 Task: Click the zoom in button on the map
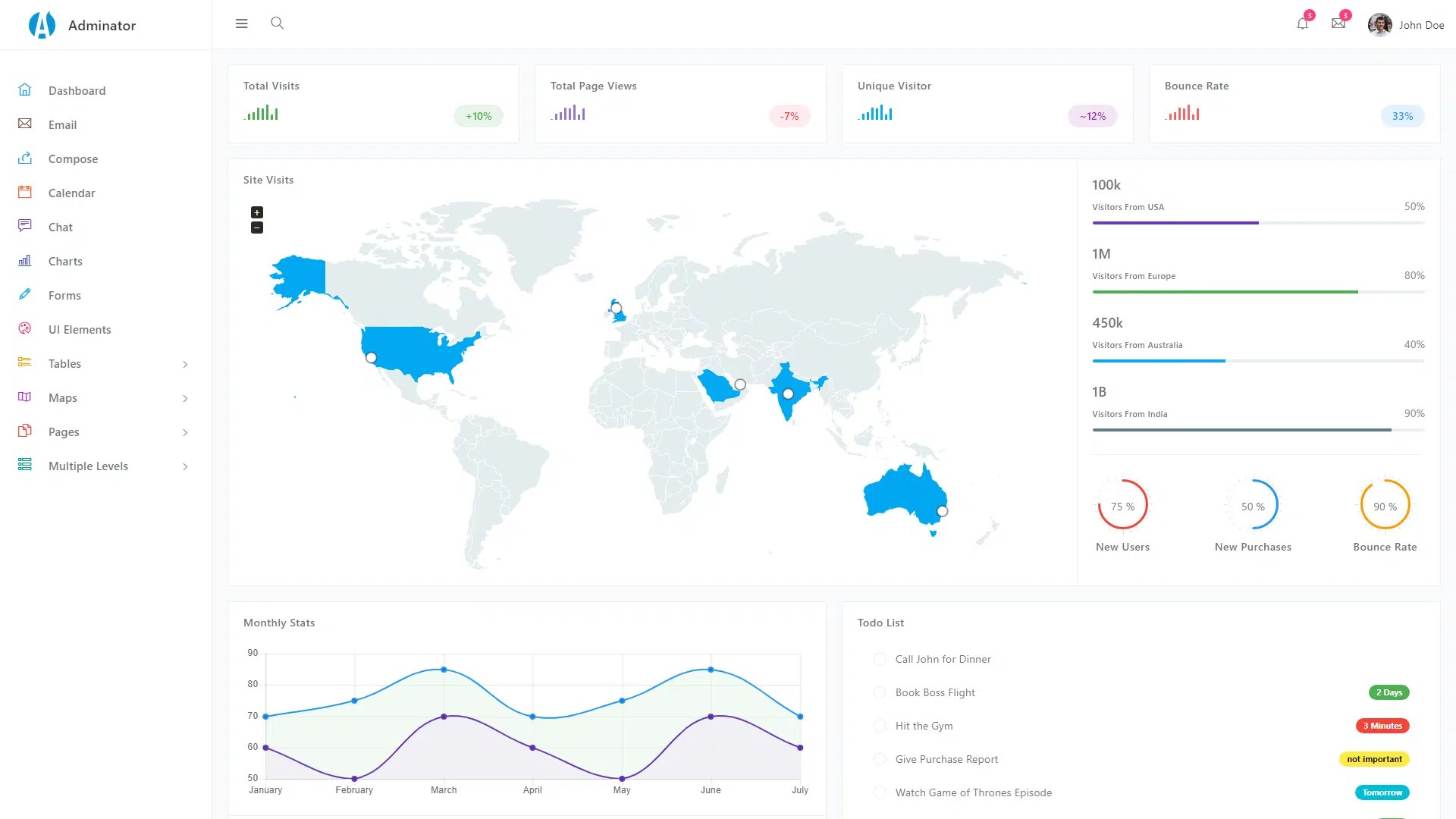257,212
